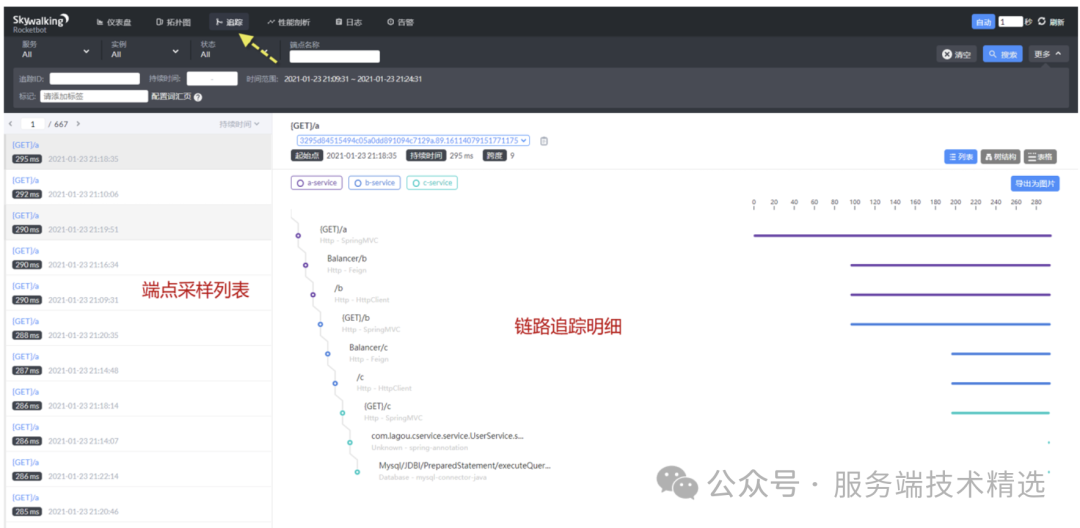Copy trace ID with the clipboard icon

[544, 141]
